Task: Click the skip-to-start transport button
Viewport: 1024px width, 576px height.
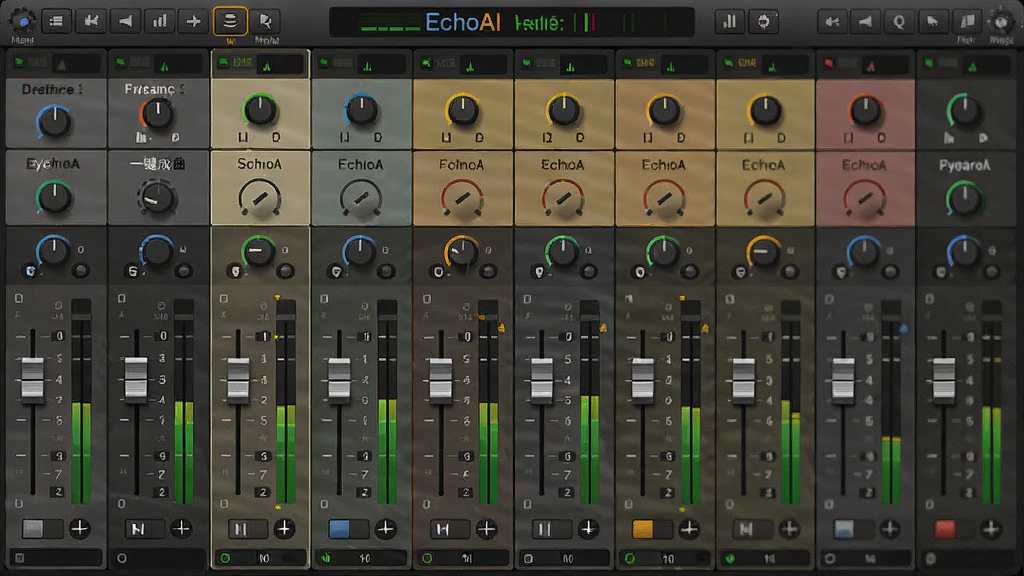Action: [x=91, y=22]
